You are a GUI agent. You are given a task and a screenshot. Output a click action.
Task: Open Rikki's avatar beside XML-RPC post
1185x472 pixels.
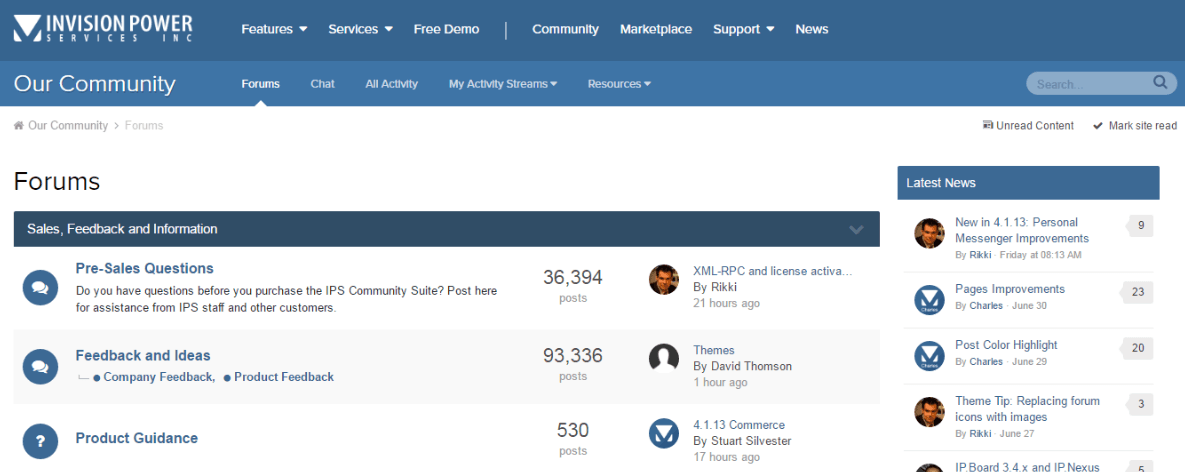(x=664, y=279)
